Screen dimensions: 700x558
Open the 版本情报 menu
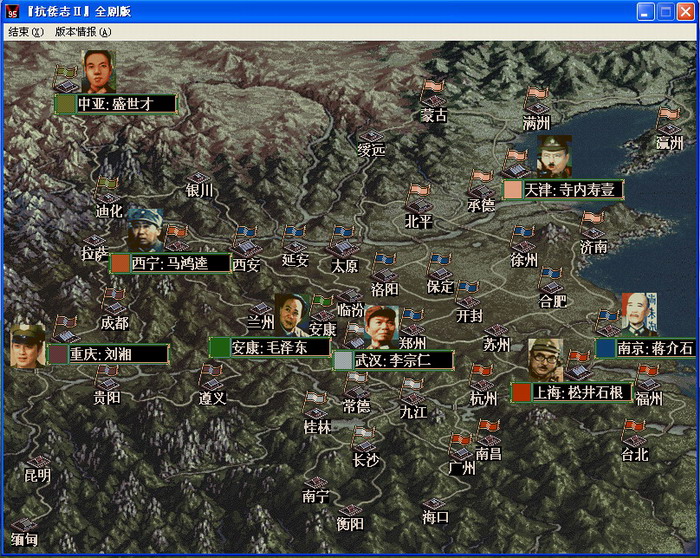pos(82,32)
